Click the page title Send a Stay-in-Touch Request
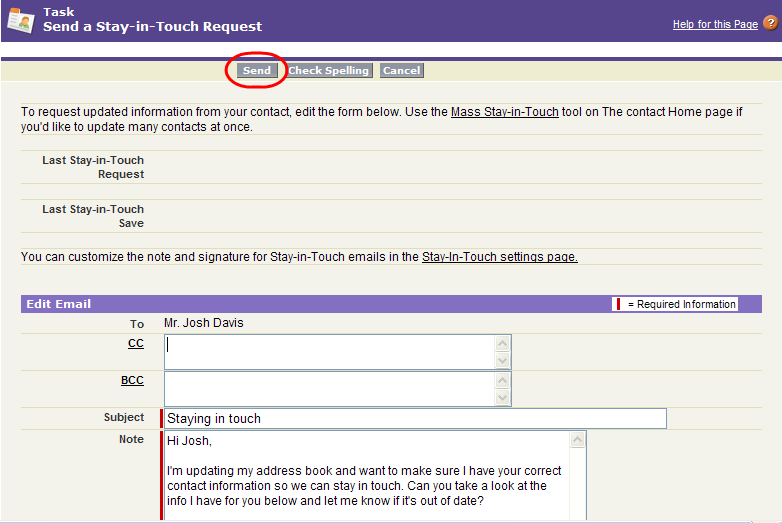Screen dimensions: 782x523 pyautogui.click(x=152, y=26)
